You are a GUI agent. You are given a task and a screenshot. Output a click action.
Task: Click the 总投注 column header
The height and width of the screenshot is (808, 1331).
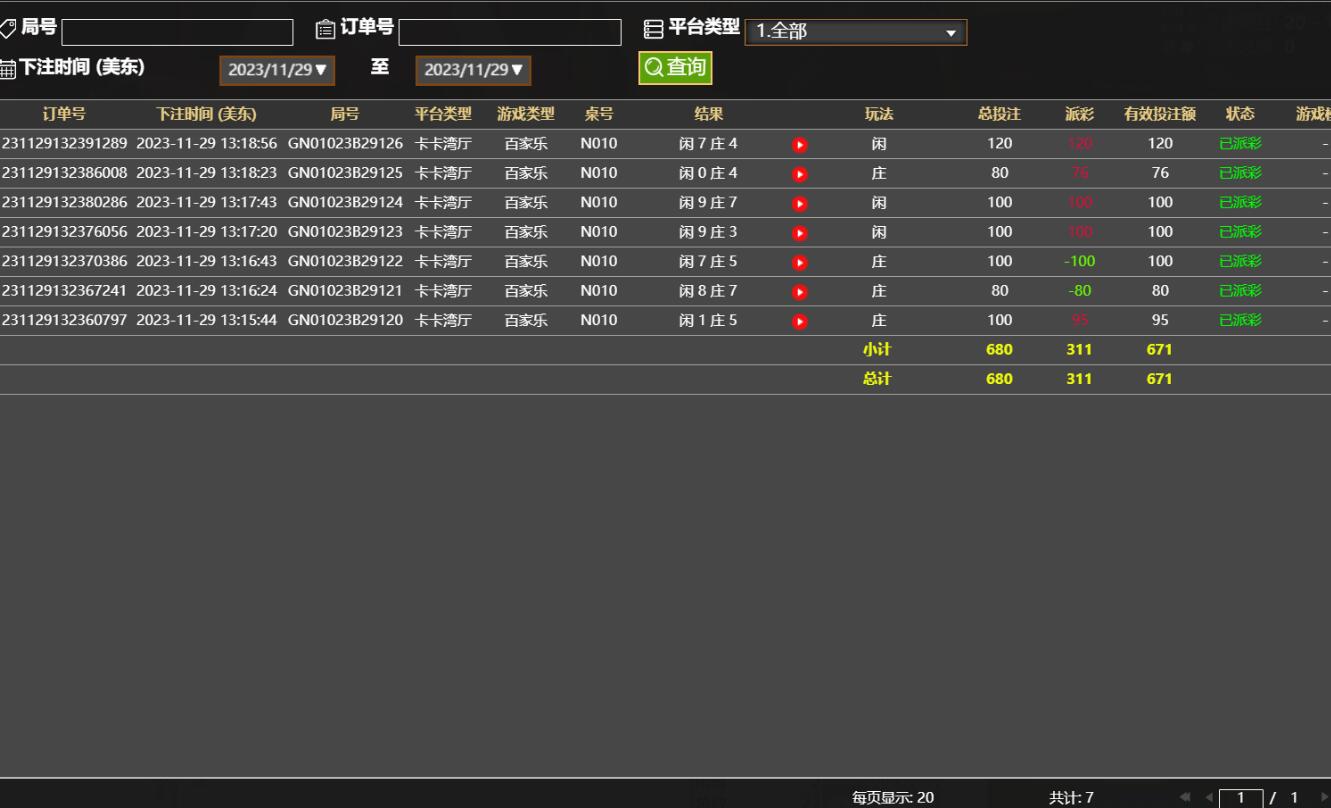click(999, 115)
